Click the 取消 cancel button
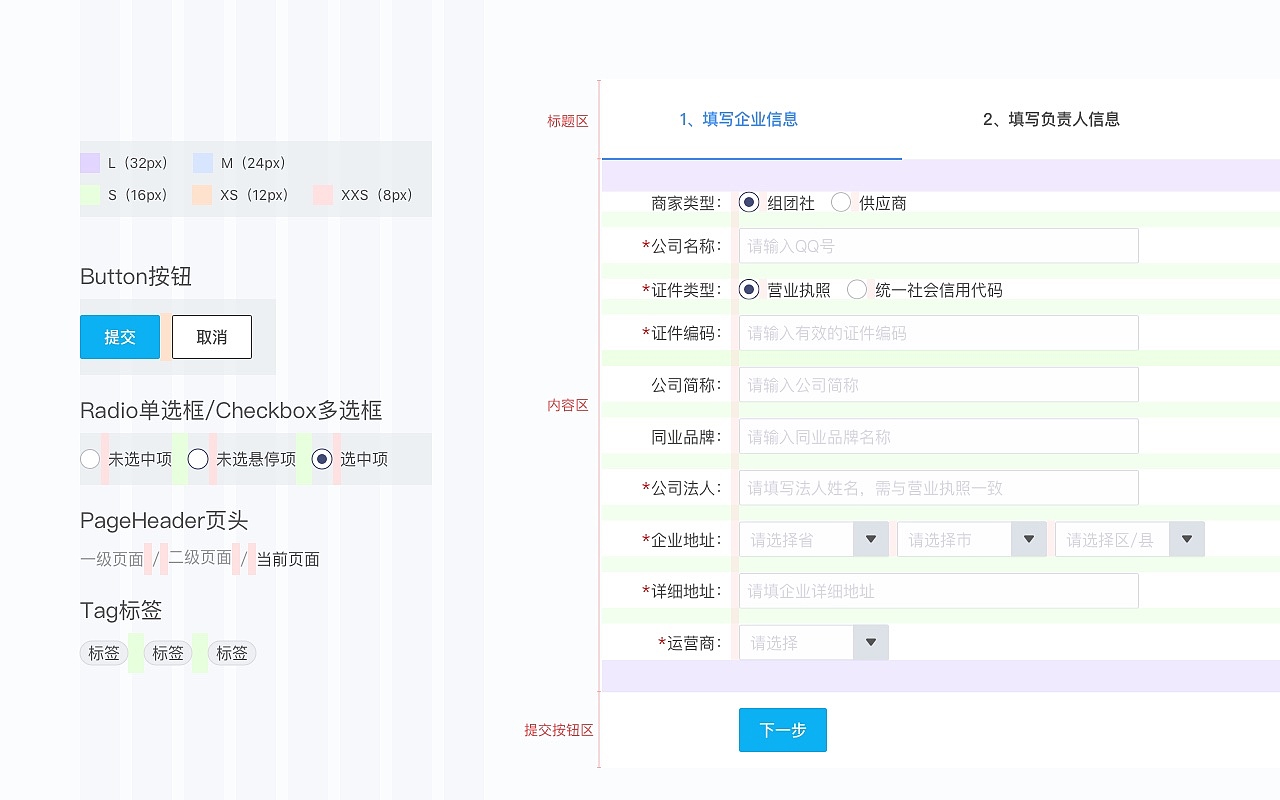Viewport: 1280px width, 800px height. coord(211,337)
